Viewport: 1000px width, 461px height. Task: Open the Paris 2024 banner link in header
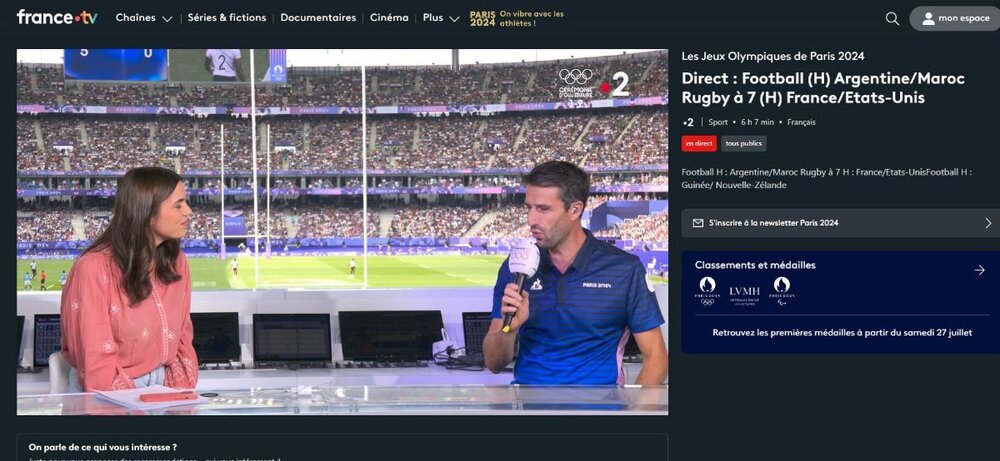point(517,18)
